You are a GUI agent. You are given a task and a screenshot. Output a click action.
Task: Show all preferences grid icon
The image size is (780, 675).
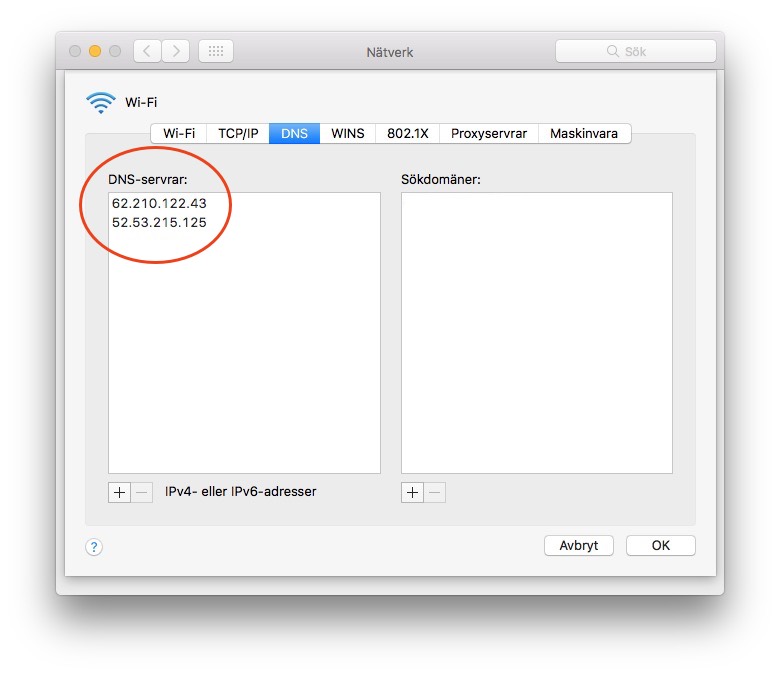tap(216, 51)
